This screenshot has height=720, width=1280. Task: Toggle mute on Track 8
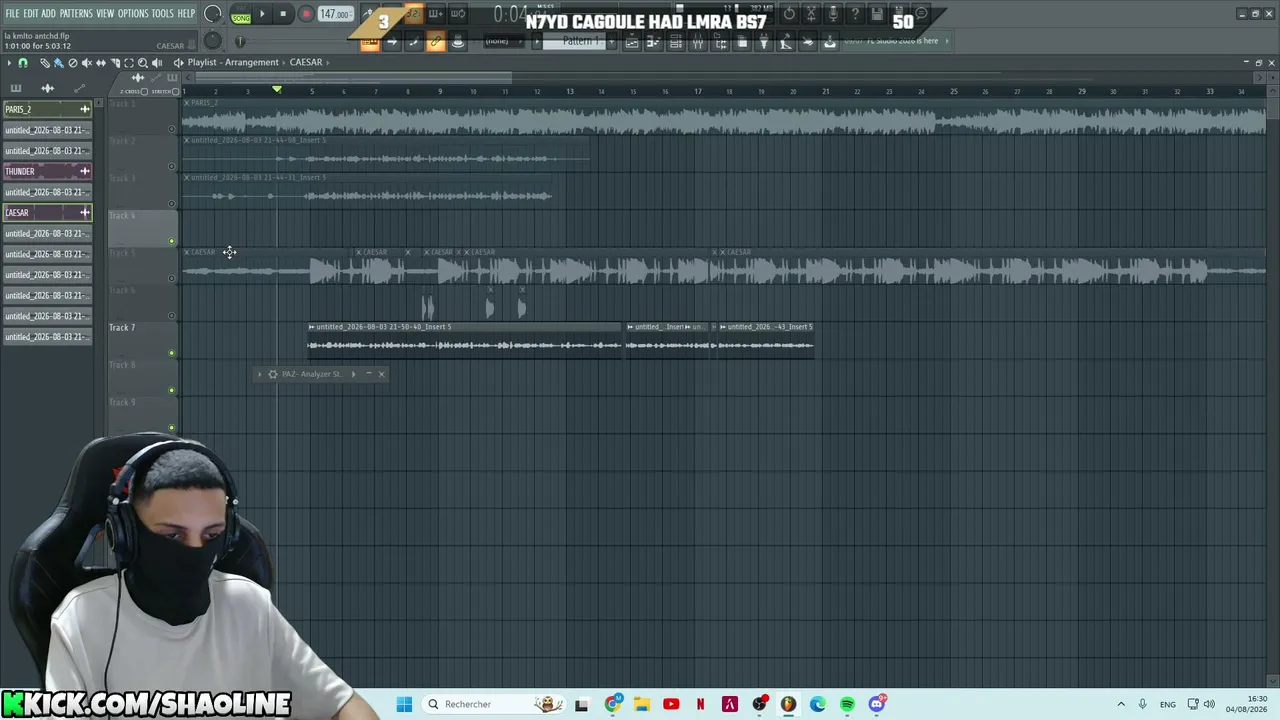(172, 390)
